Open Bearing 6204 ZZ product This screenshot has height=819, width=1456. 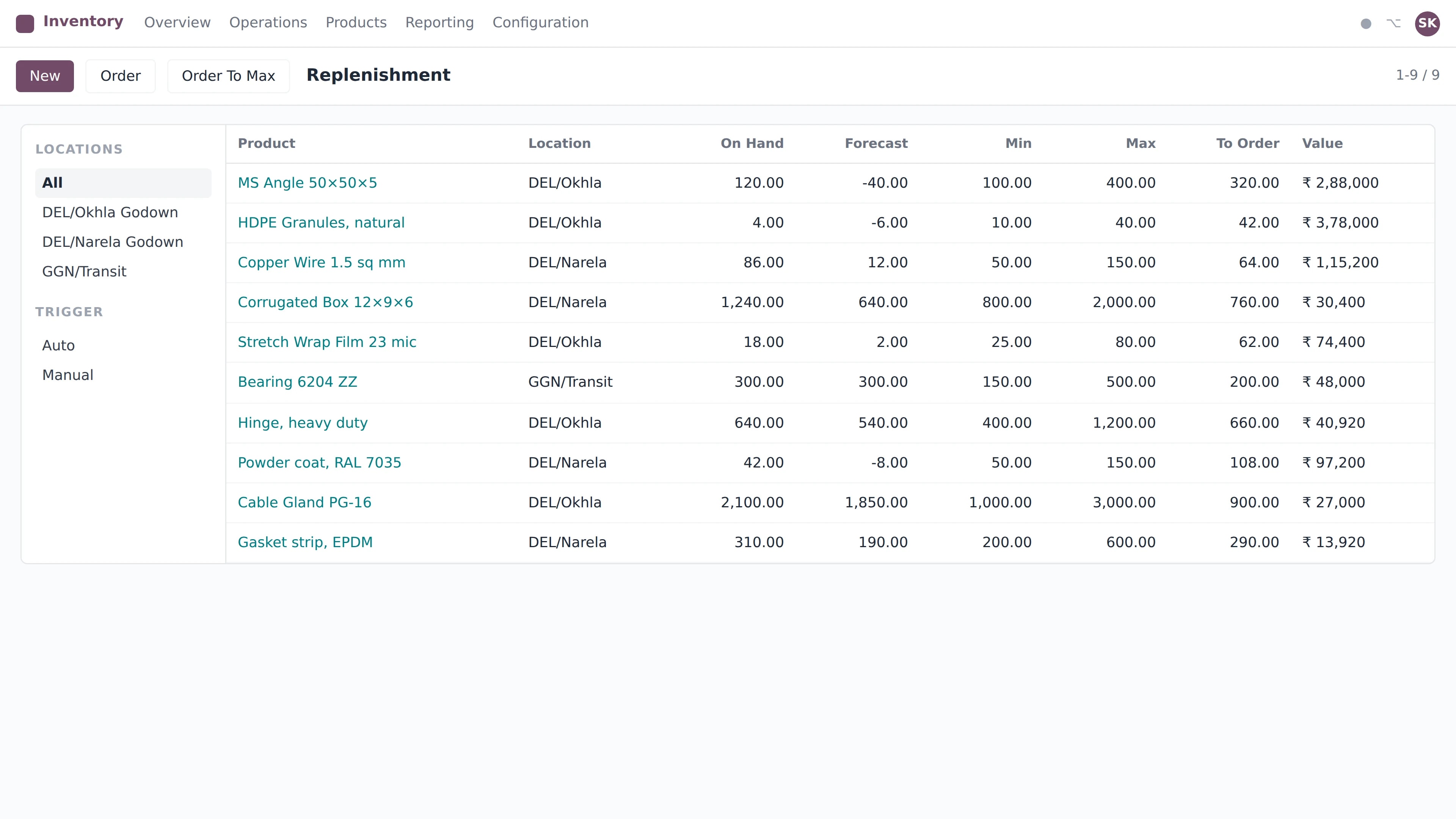[297, 382]
